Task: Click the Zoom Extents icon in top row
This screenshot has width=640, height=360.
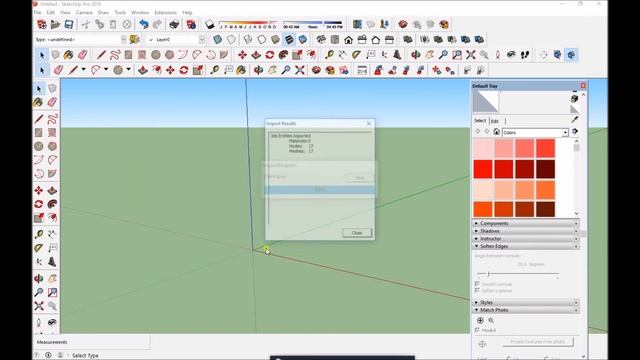Action: [x=470, y=55]
